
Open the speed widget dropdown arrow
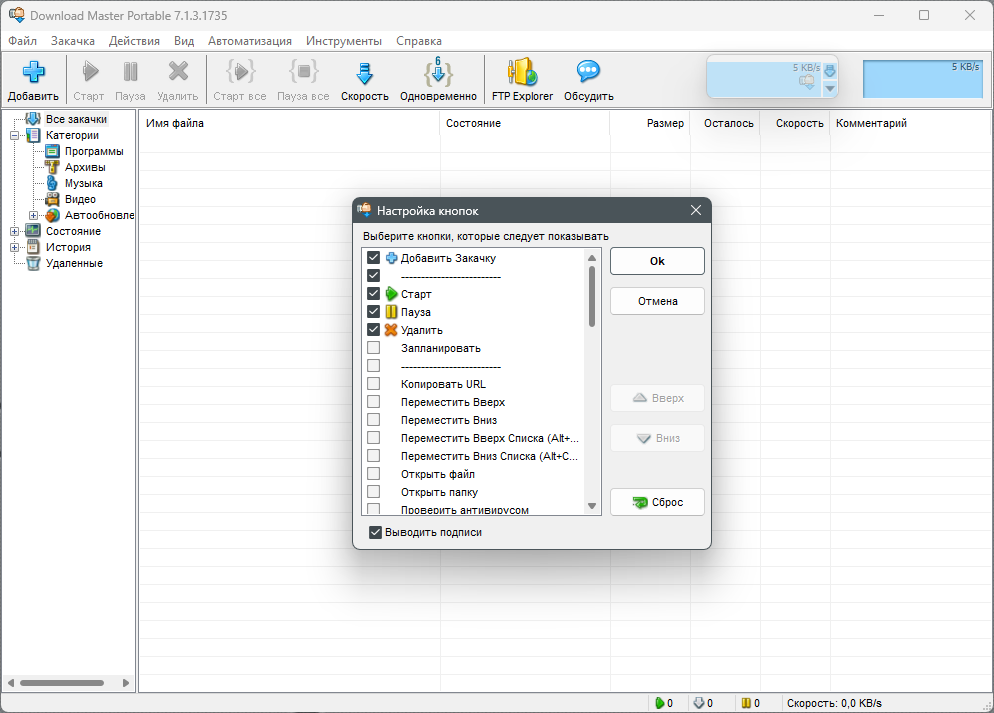click(x=830, y=89)
